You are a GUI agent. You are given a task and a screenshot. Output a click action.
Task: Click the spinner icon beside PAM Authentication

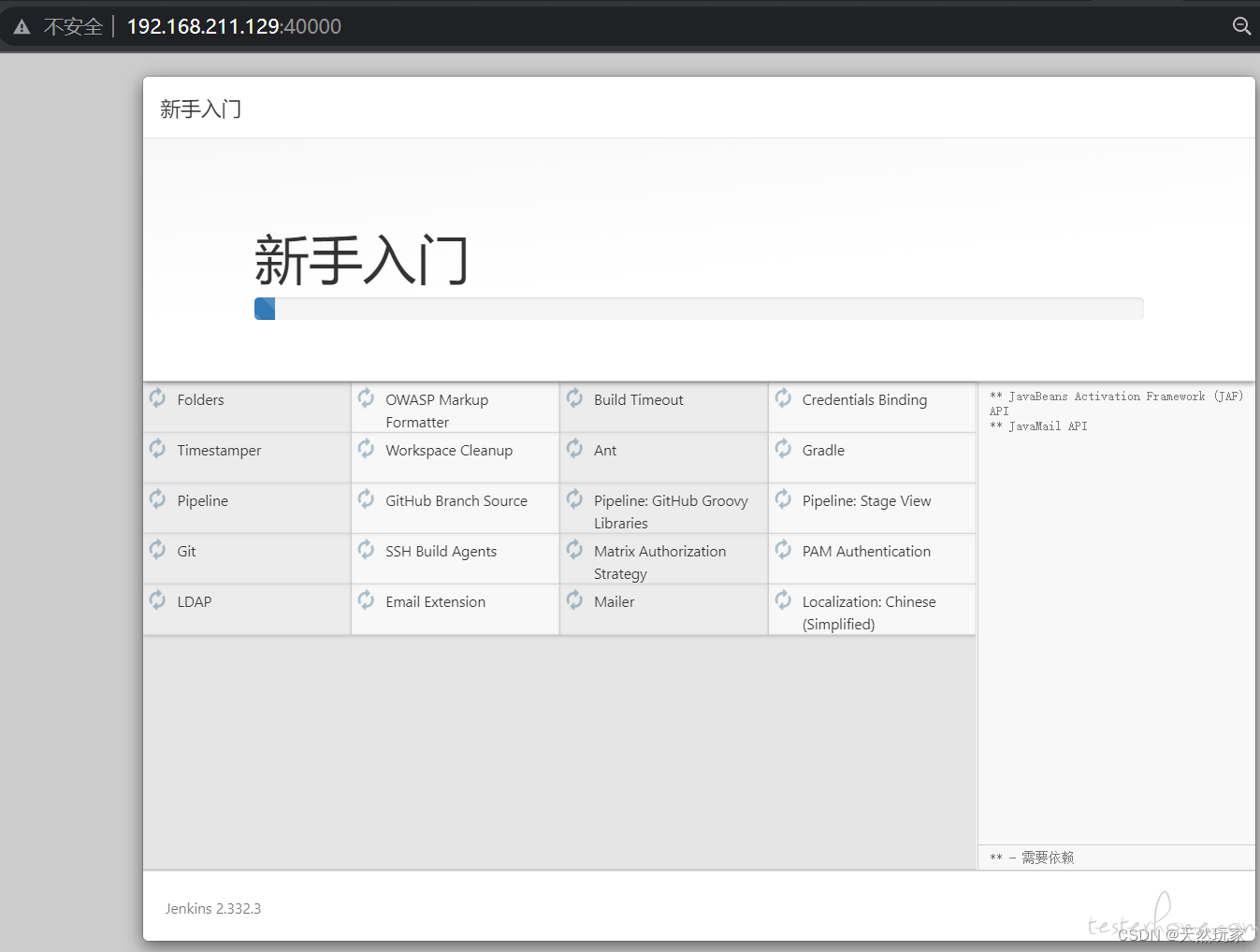(784, 549)
